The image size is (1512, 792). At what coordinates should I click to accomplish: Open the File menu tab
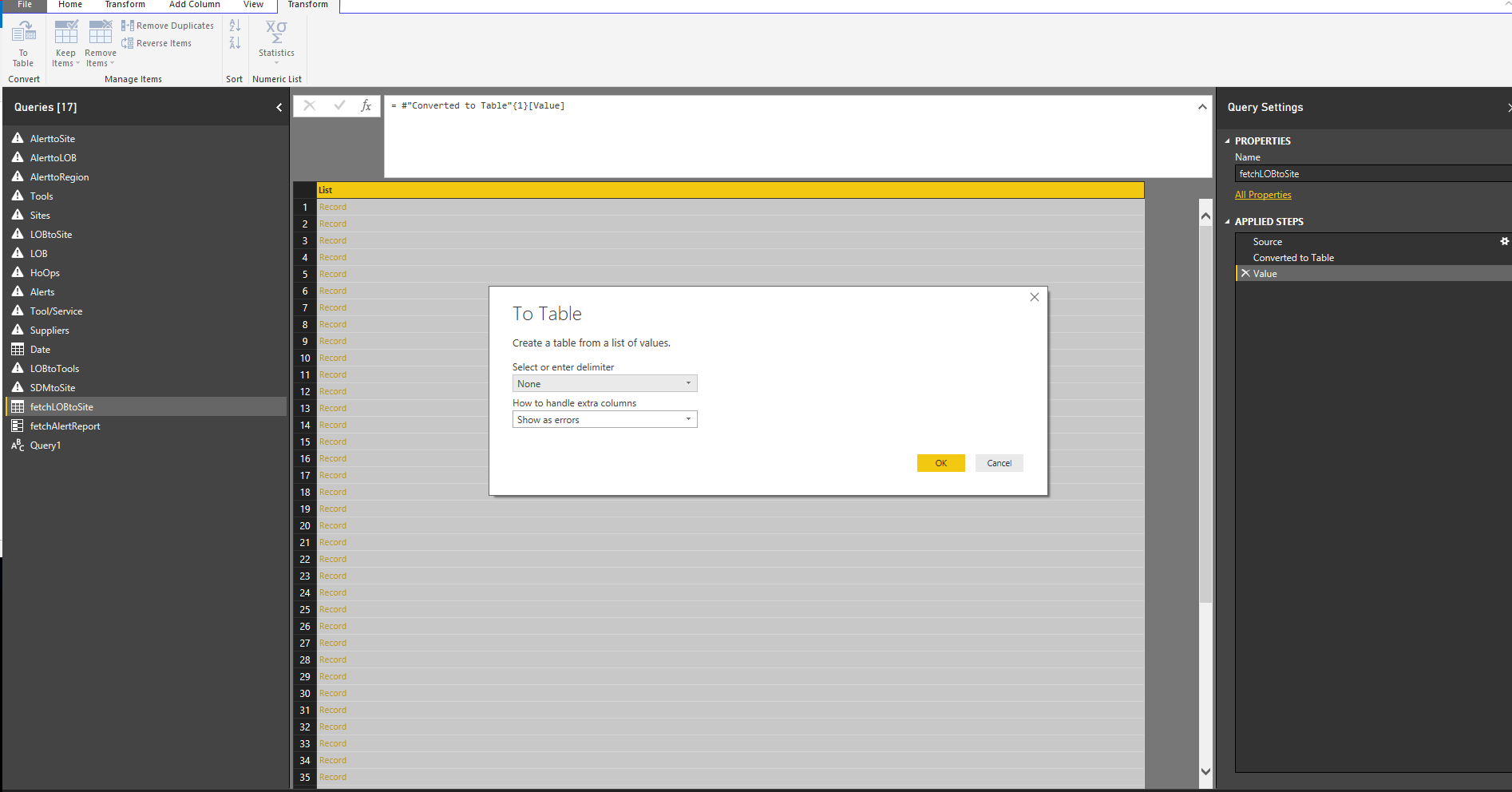coord(25,5)
